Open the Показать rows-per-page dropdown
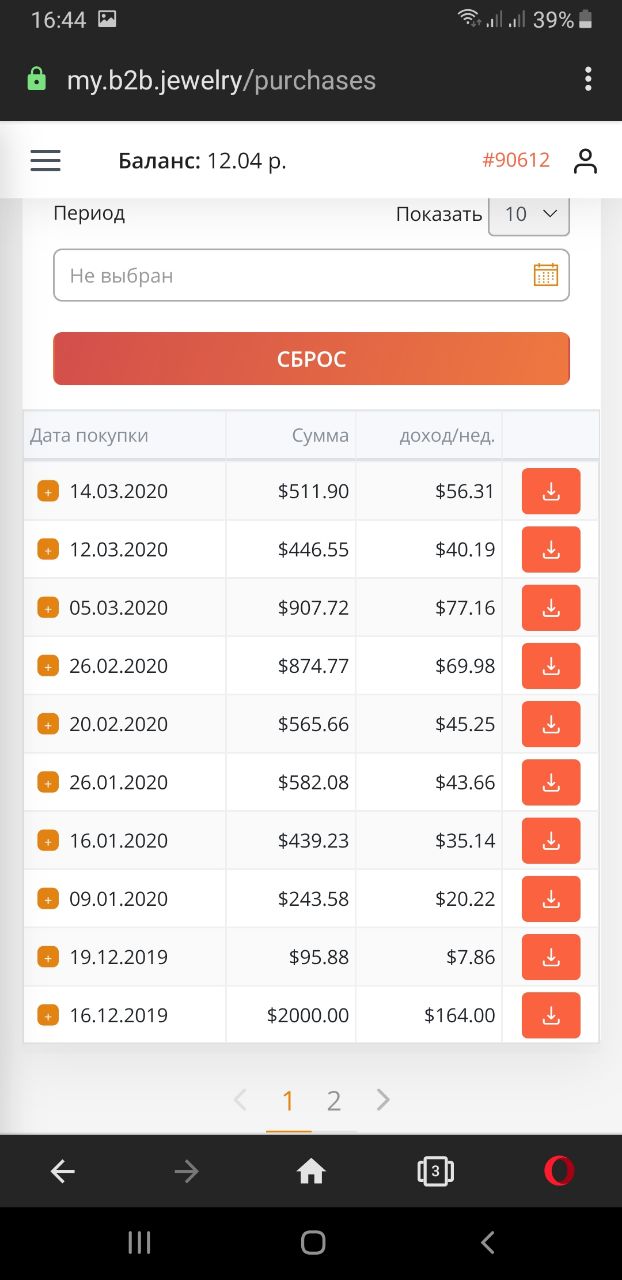Viewport: 622px width, 1280px height. tap(529, 214)
